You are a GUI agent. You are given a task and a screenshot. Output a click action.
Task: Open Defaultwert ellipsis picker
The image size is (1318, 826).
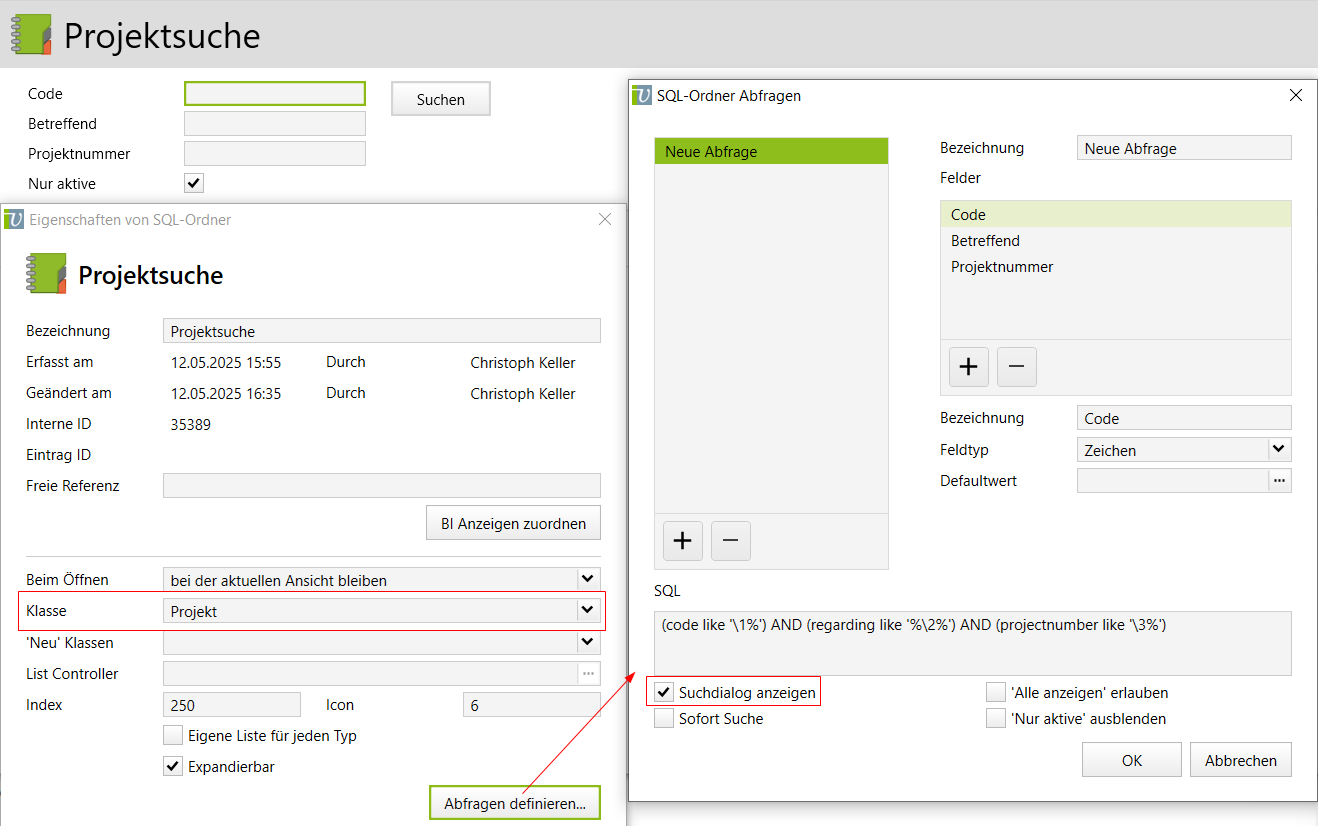(1279, 481)
